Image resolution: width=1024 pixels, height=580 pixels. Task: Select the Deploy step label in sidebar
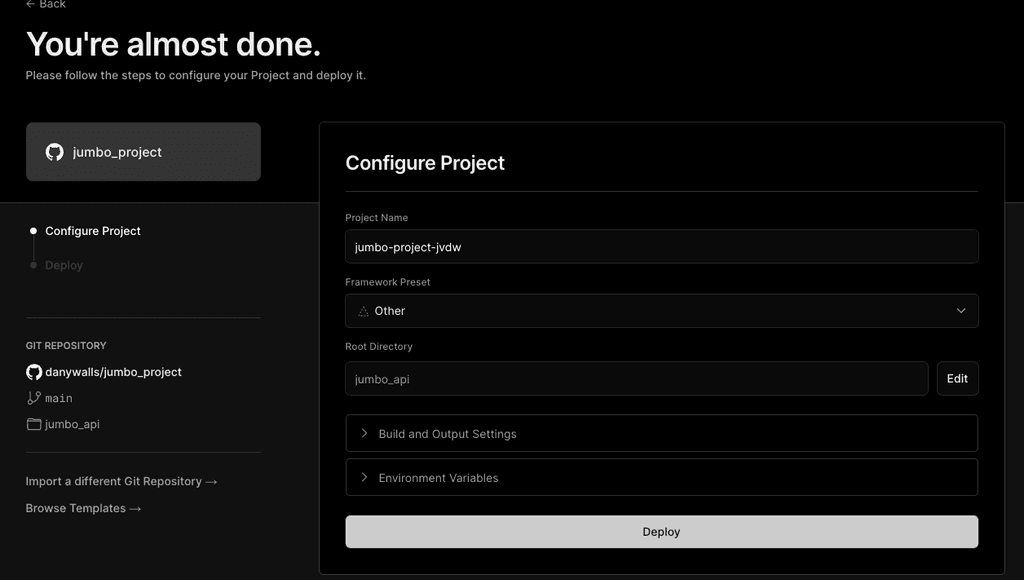click(64, 265)
